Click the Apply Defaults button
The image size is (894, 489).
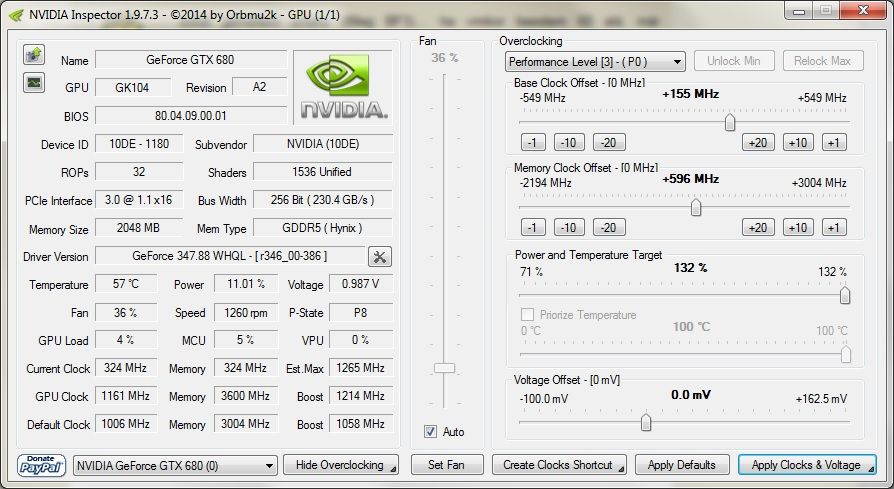(682, 465)
